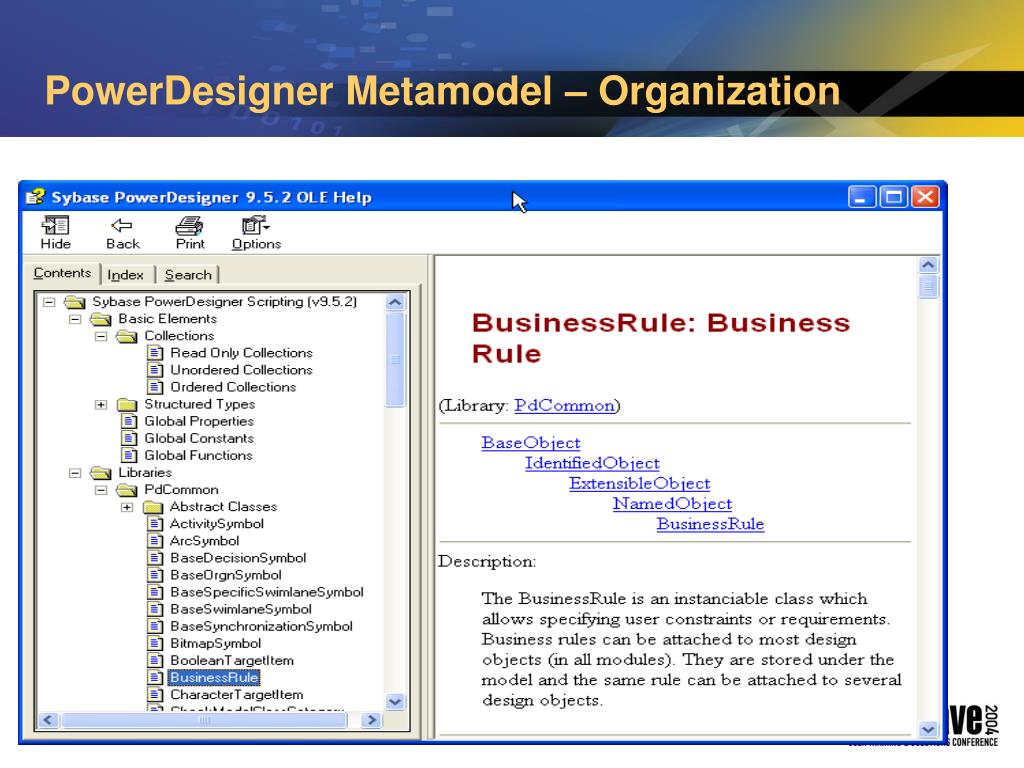1024x768 pixels.
Task: Click the Global Constants page icon
Action: coord(129,438)
